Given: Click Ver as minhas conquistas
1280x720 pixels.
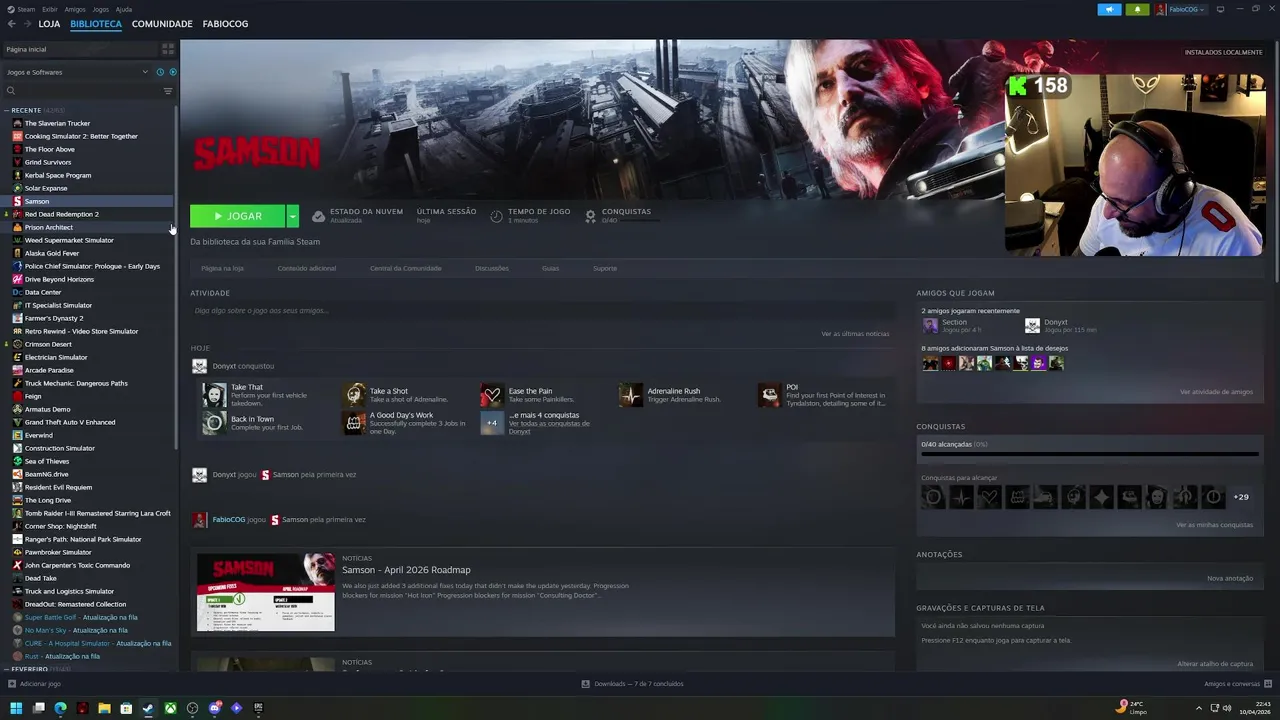Looking at the screenshot, I should click(1214, 525).
